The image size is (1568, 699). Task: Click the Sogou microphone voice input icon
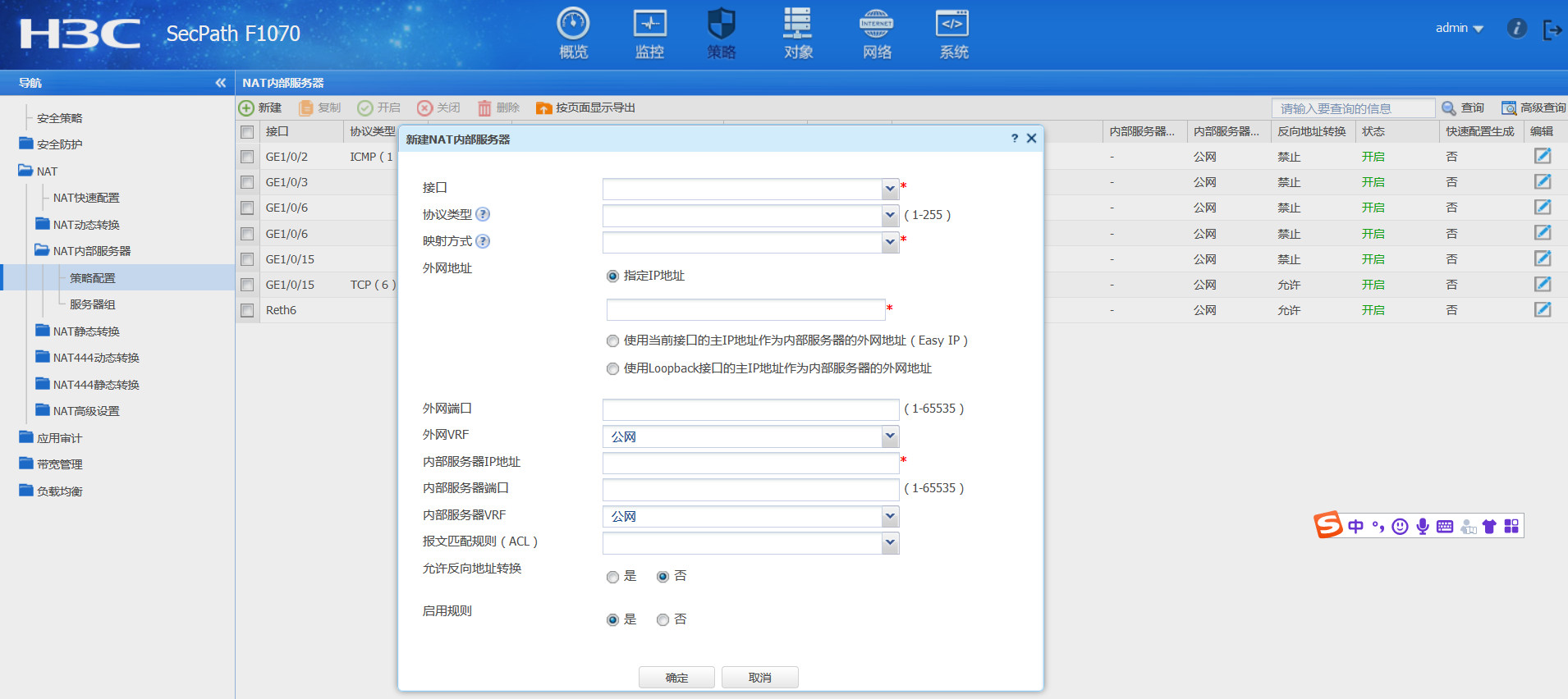pos(1423,527)
